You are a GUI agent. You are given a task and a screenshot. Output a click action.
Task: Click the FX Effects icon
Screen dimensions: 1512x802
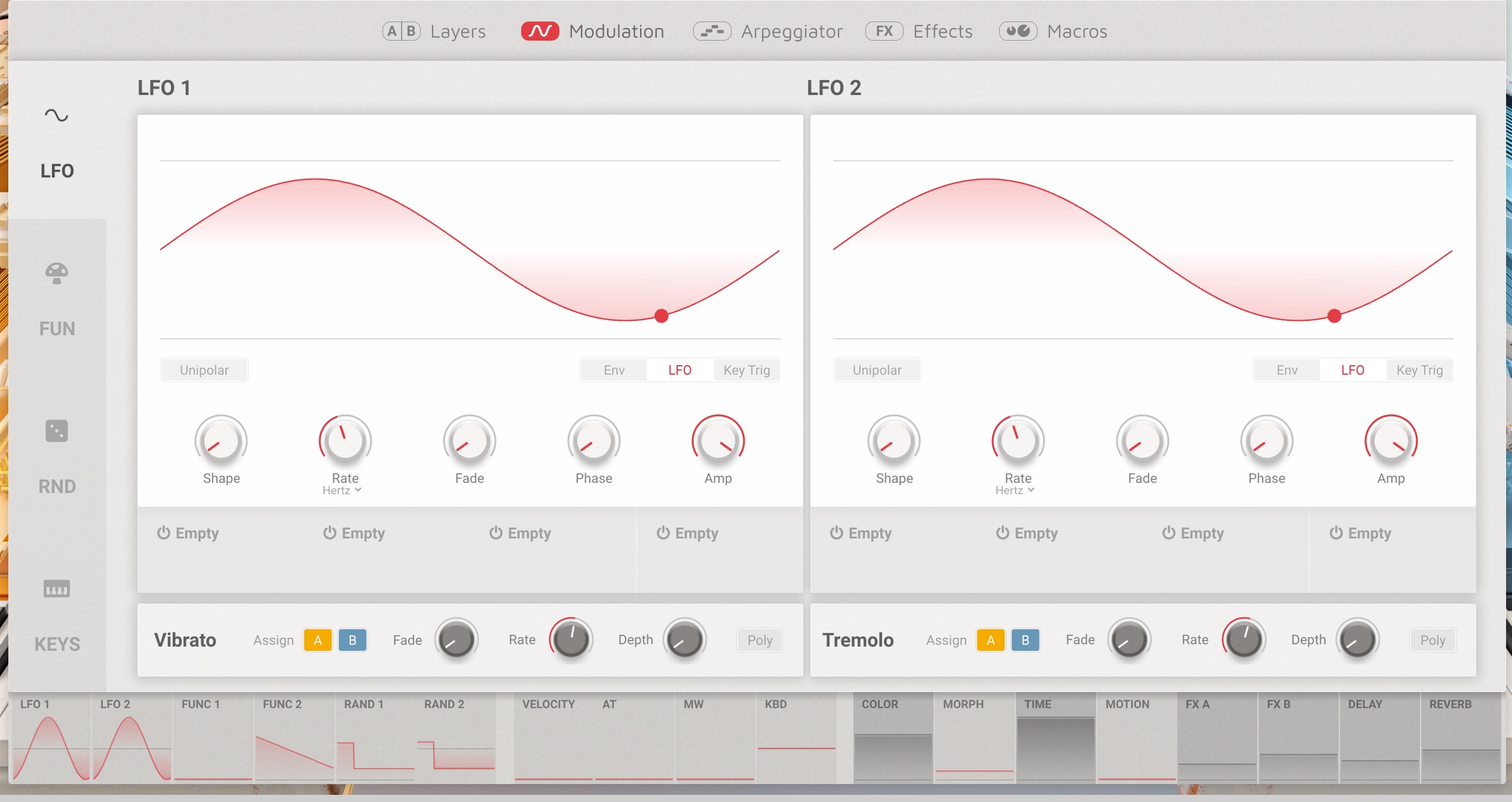point(884,31)
